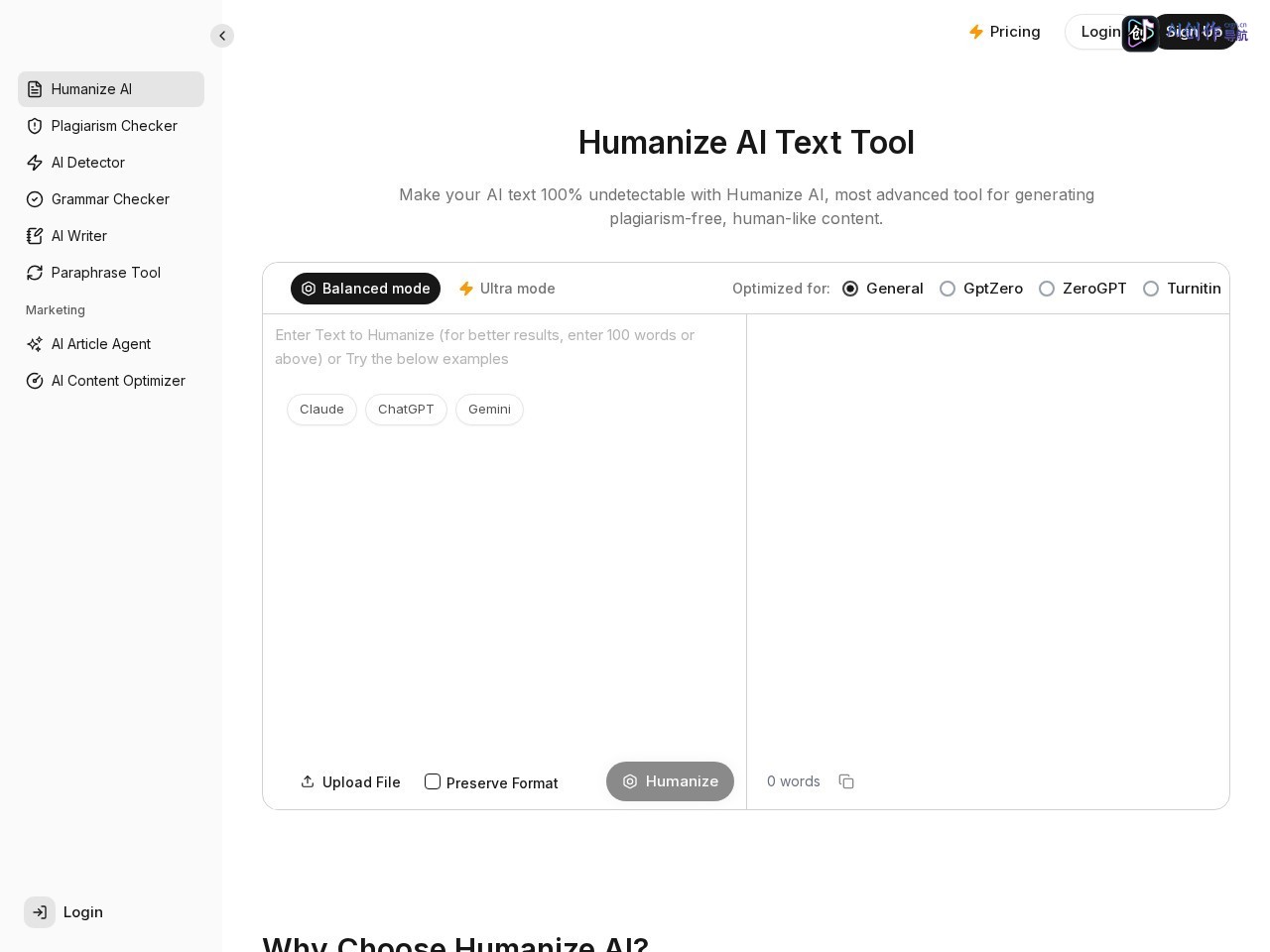Click the 'Optimized for:' label
Viewport: 1270px width, 952px height.
tap(781, 289)
